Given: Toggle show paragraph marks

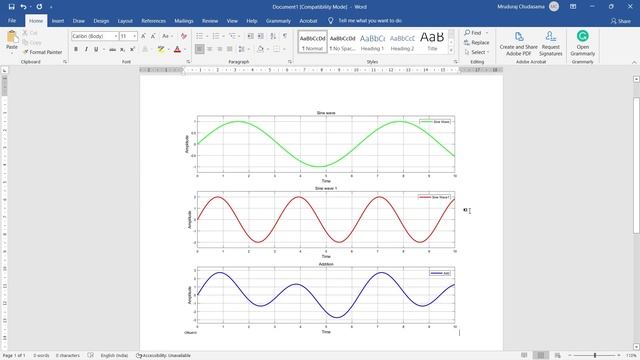Looking at the screenshot, I should [285, 36].
